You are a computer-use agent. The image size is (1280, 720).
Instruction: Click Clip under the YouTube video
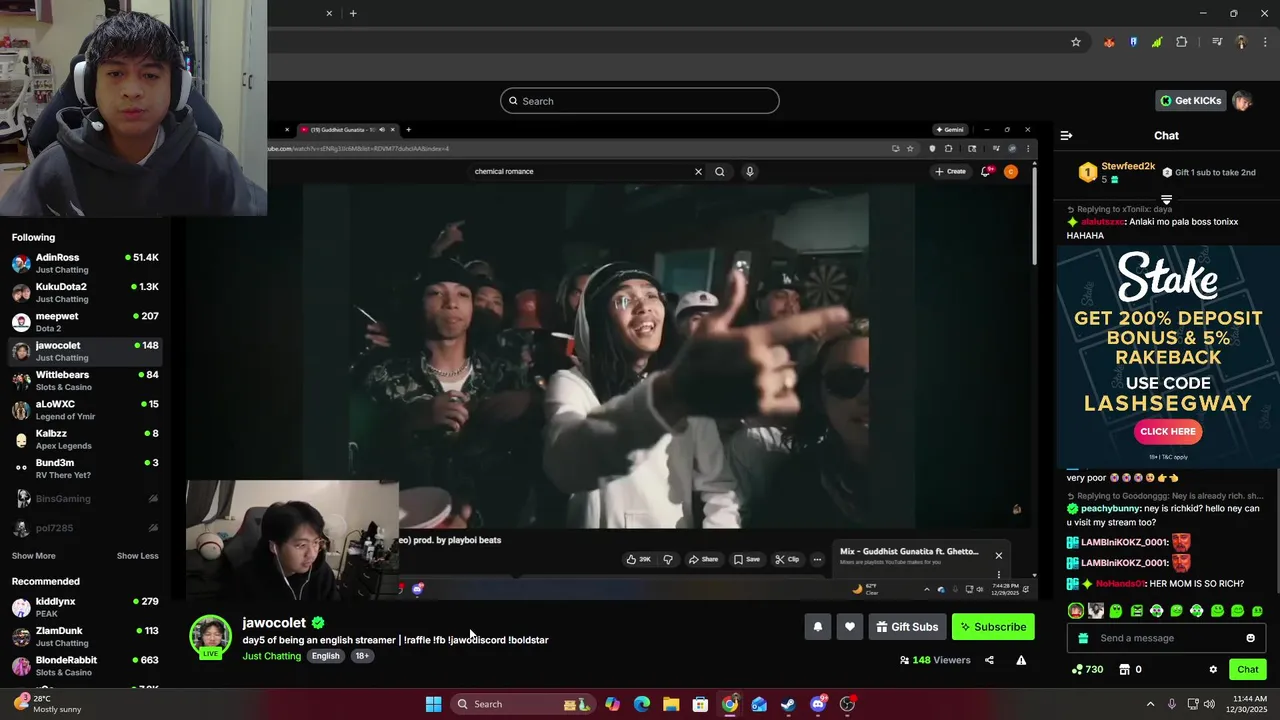tap(787, 559)
